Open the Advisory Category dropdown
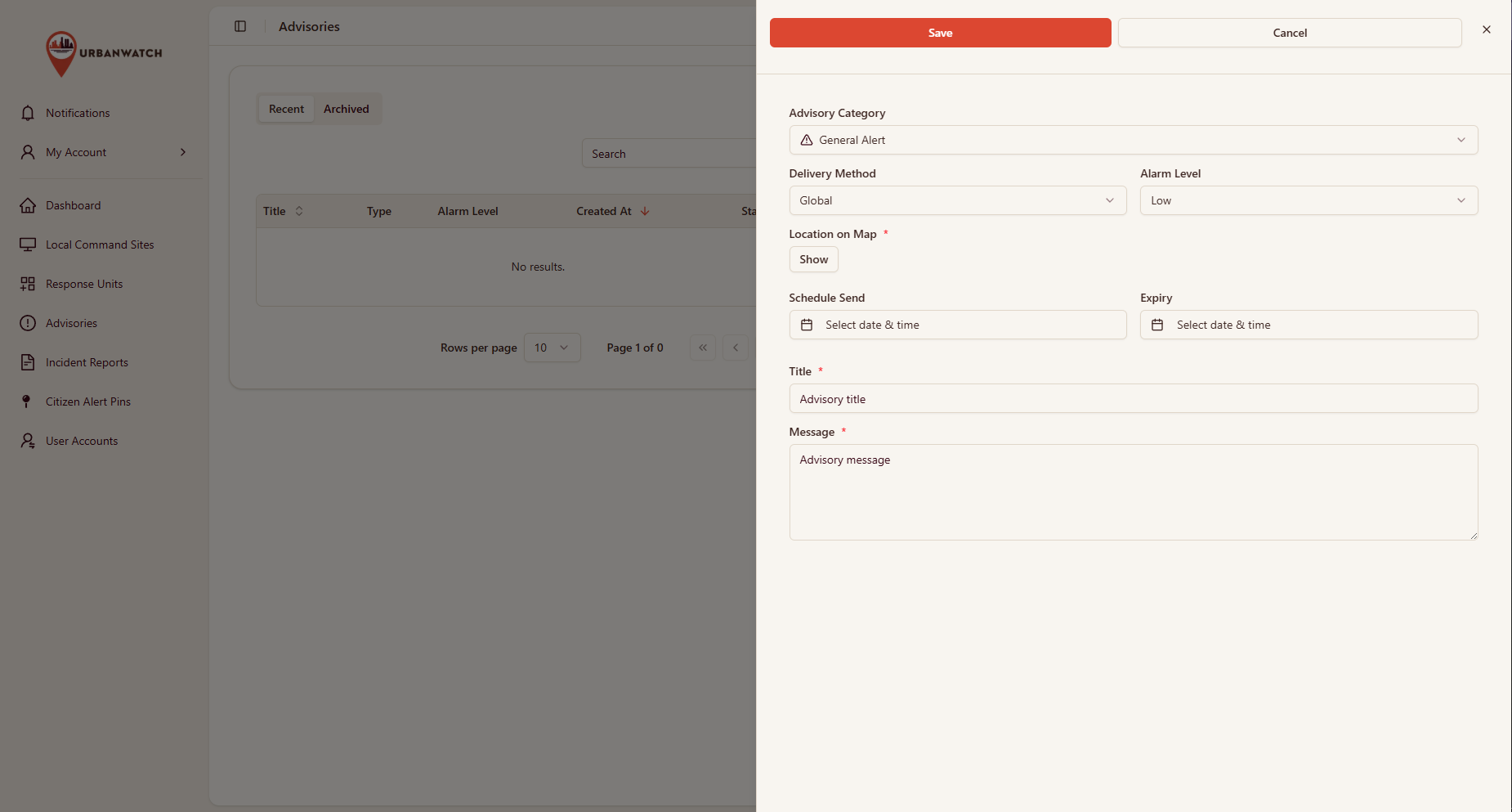This screenshot has width=1512, height=812. coord(1134,140)
